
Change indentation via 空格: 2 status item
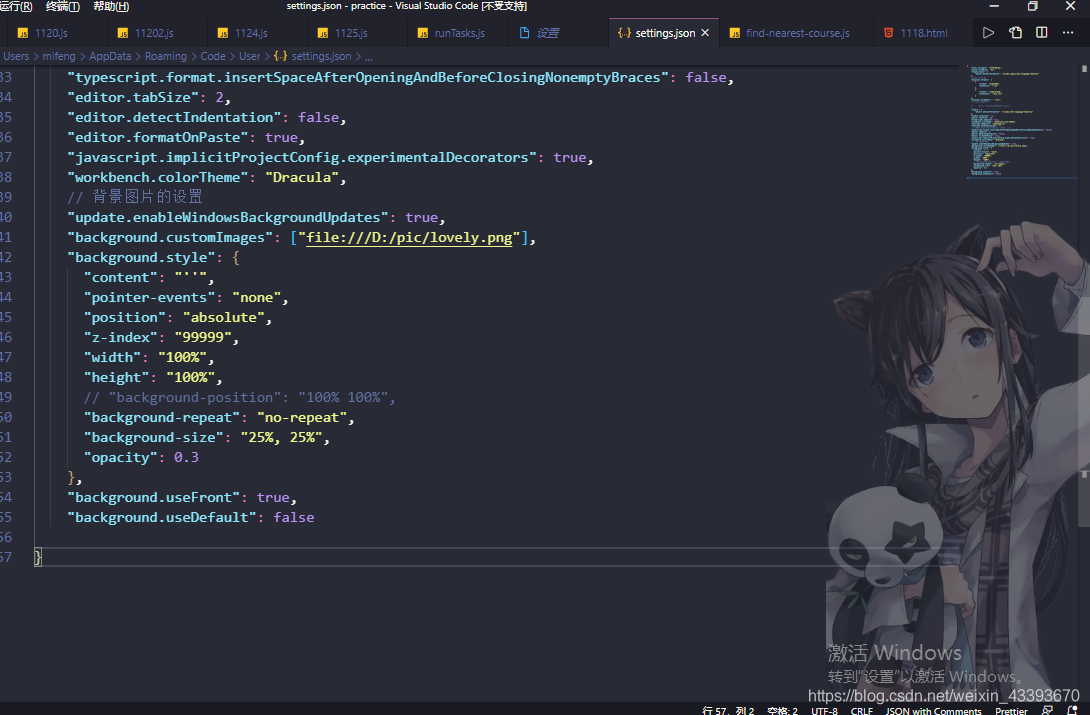[782, 710]
